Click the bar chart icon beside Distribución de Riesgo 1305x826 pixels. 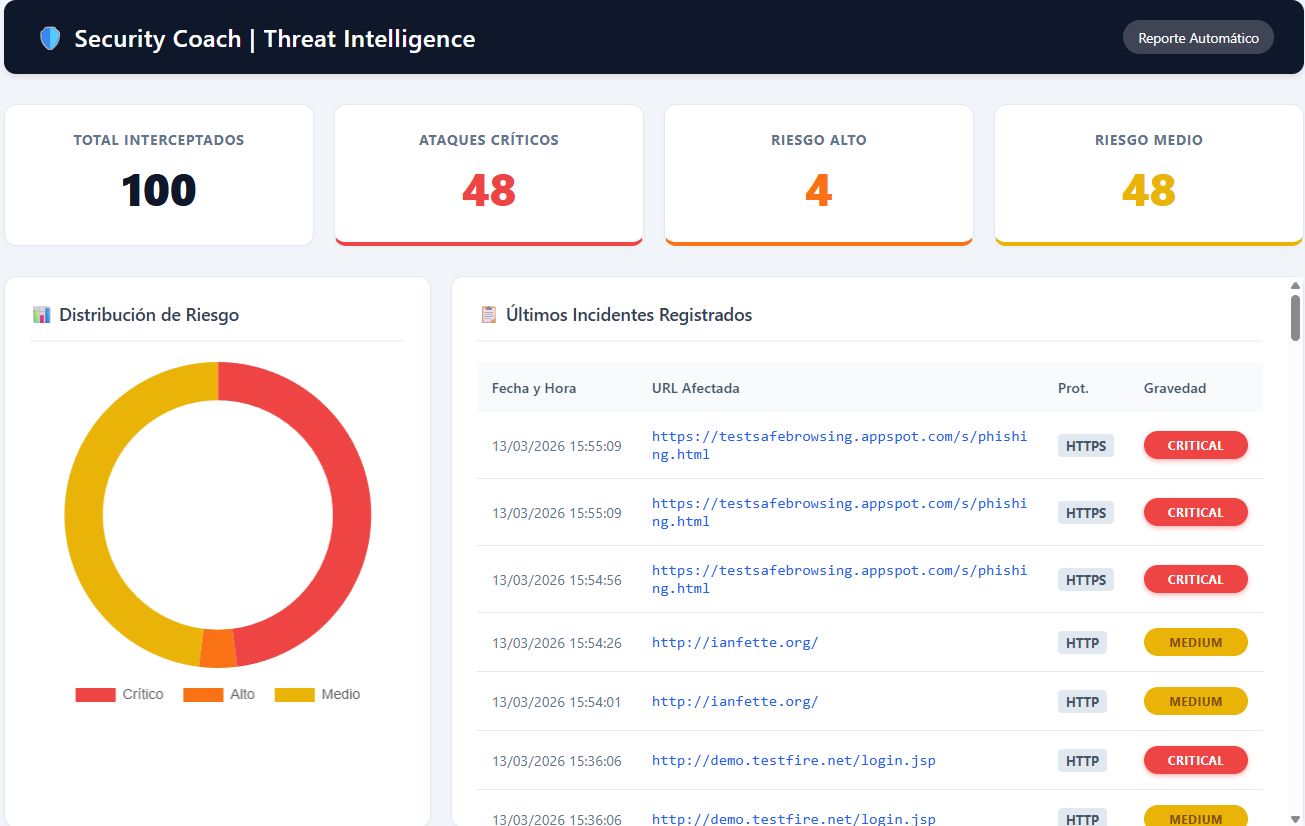click(x=41, y=315)
